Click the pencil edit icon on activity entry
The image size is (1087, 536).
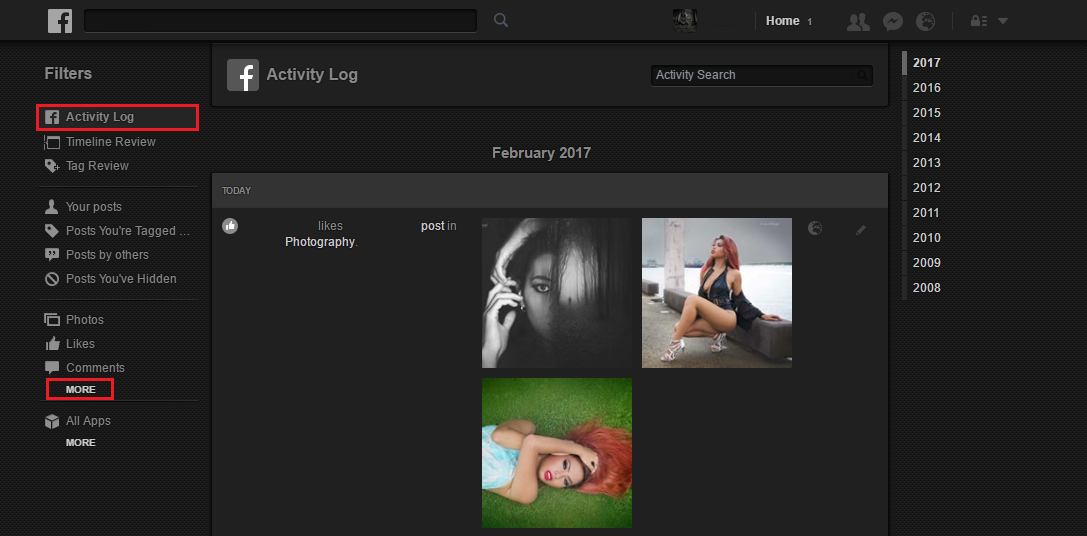[x=861, y=230]
